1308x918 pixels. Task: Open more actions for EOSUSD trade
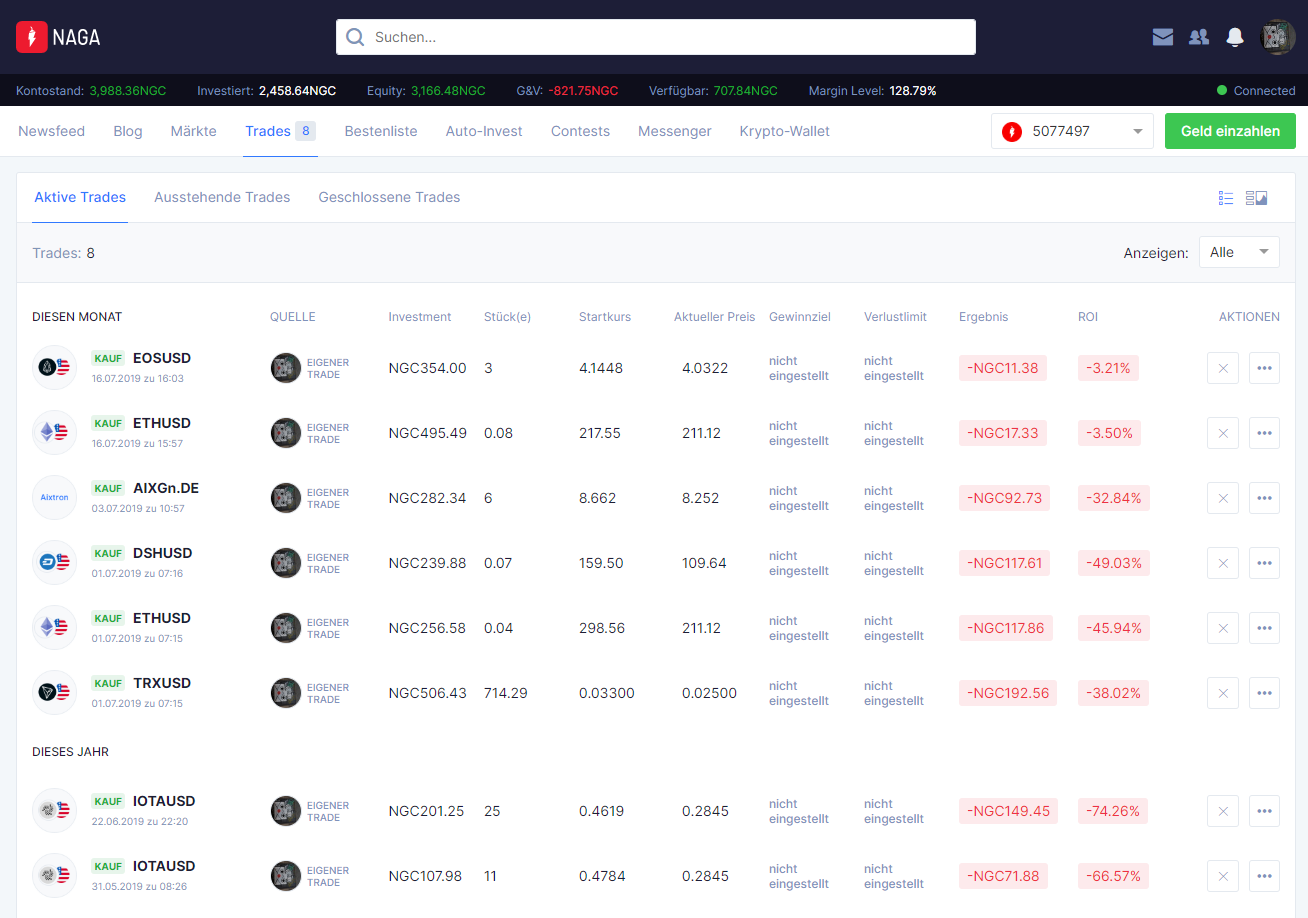click(1264, 368)
